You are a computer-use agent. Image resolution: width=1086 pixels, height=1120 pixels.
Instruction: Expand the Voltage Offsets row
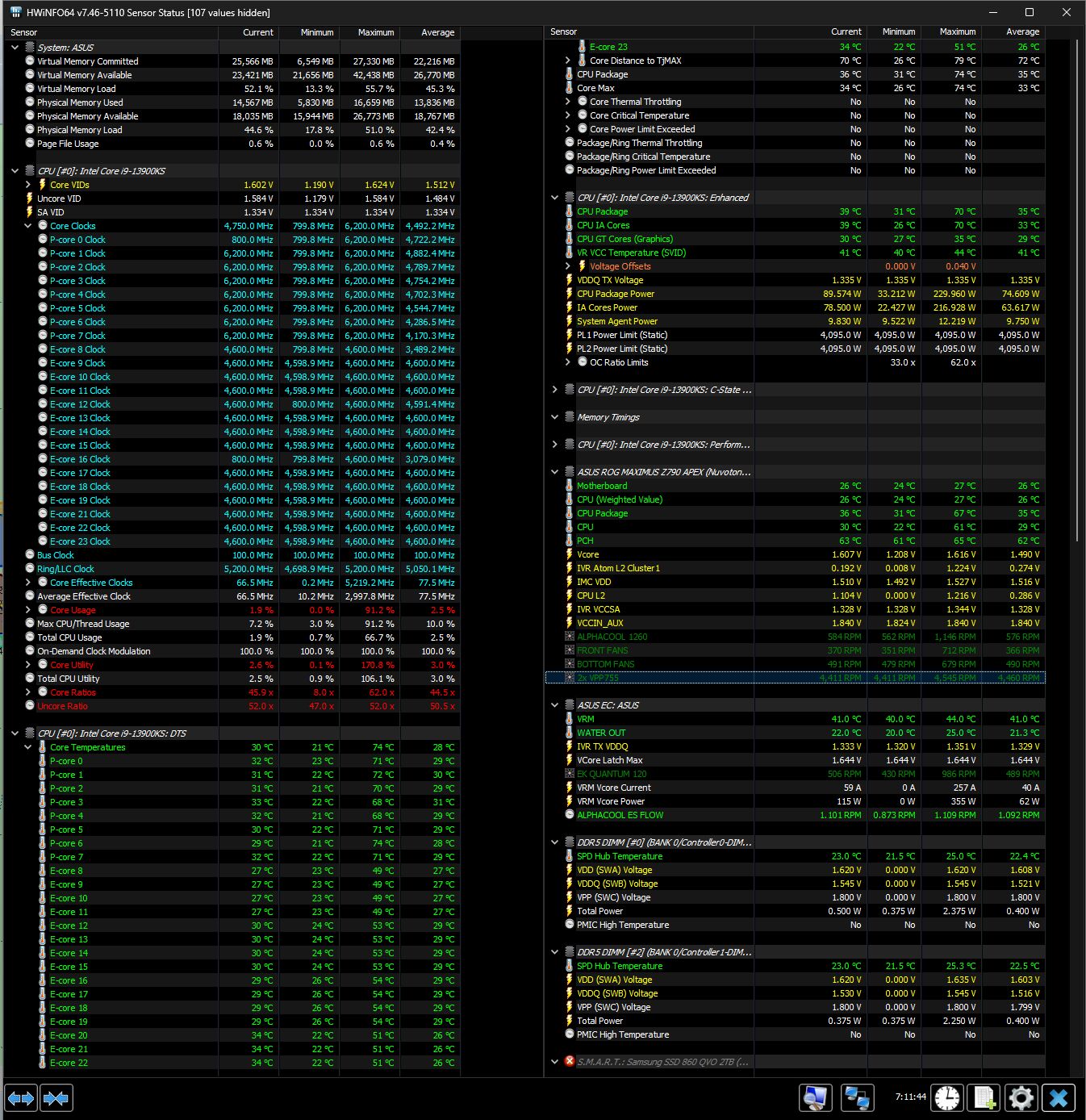(x=568, y=266)
